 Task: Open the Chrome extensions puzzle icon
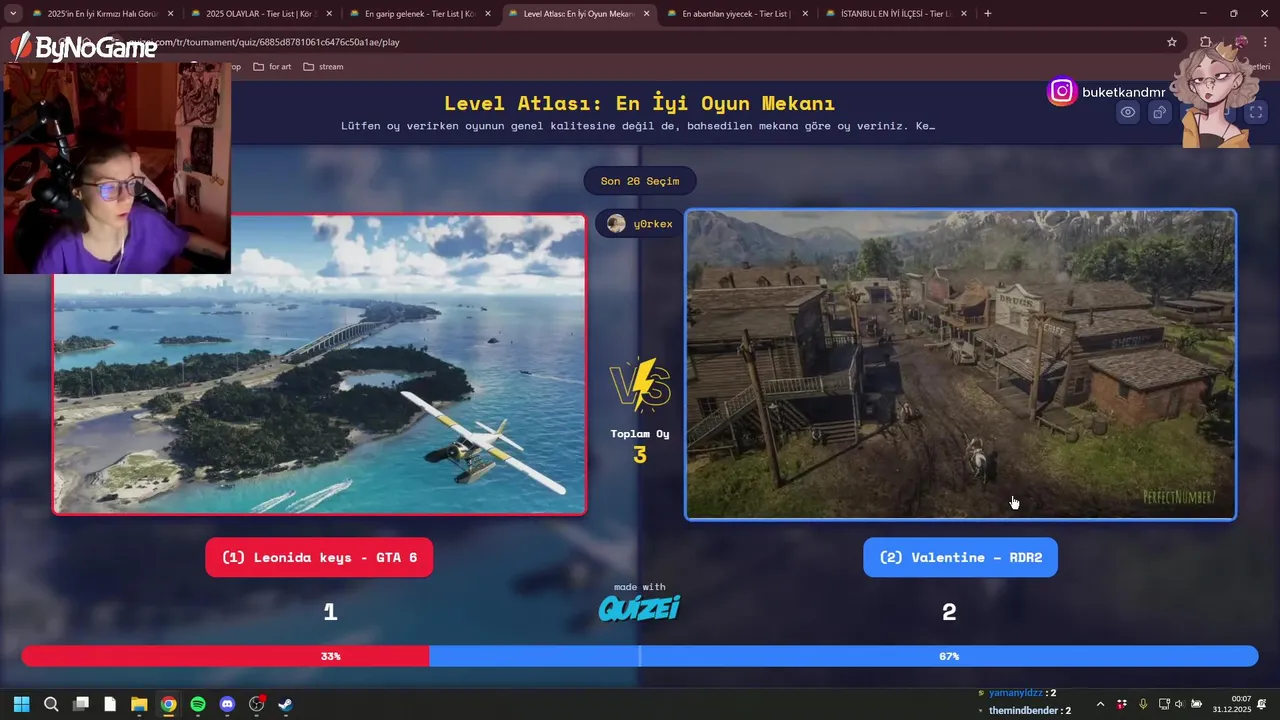pyautogui.click(x=1205, y=42)
